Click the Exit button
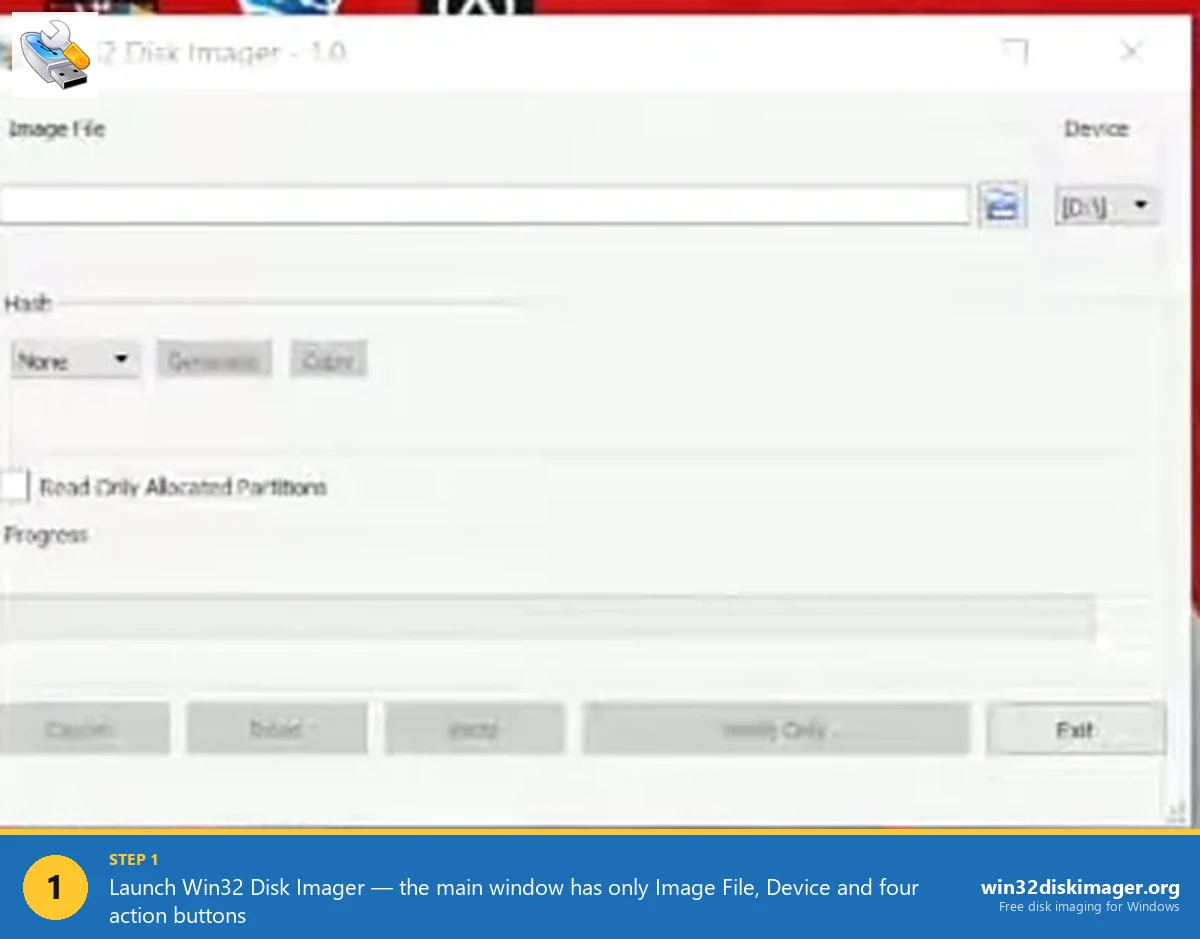Viewport: 1200px width, 939px height. pyautogui.click(x=1075, y=729)
